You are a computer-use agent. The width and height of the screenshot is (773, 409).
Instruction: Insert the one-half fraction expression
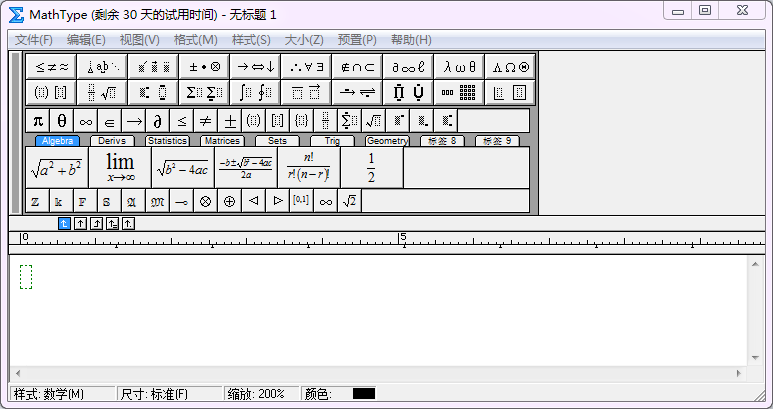(371, 168)
